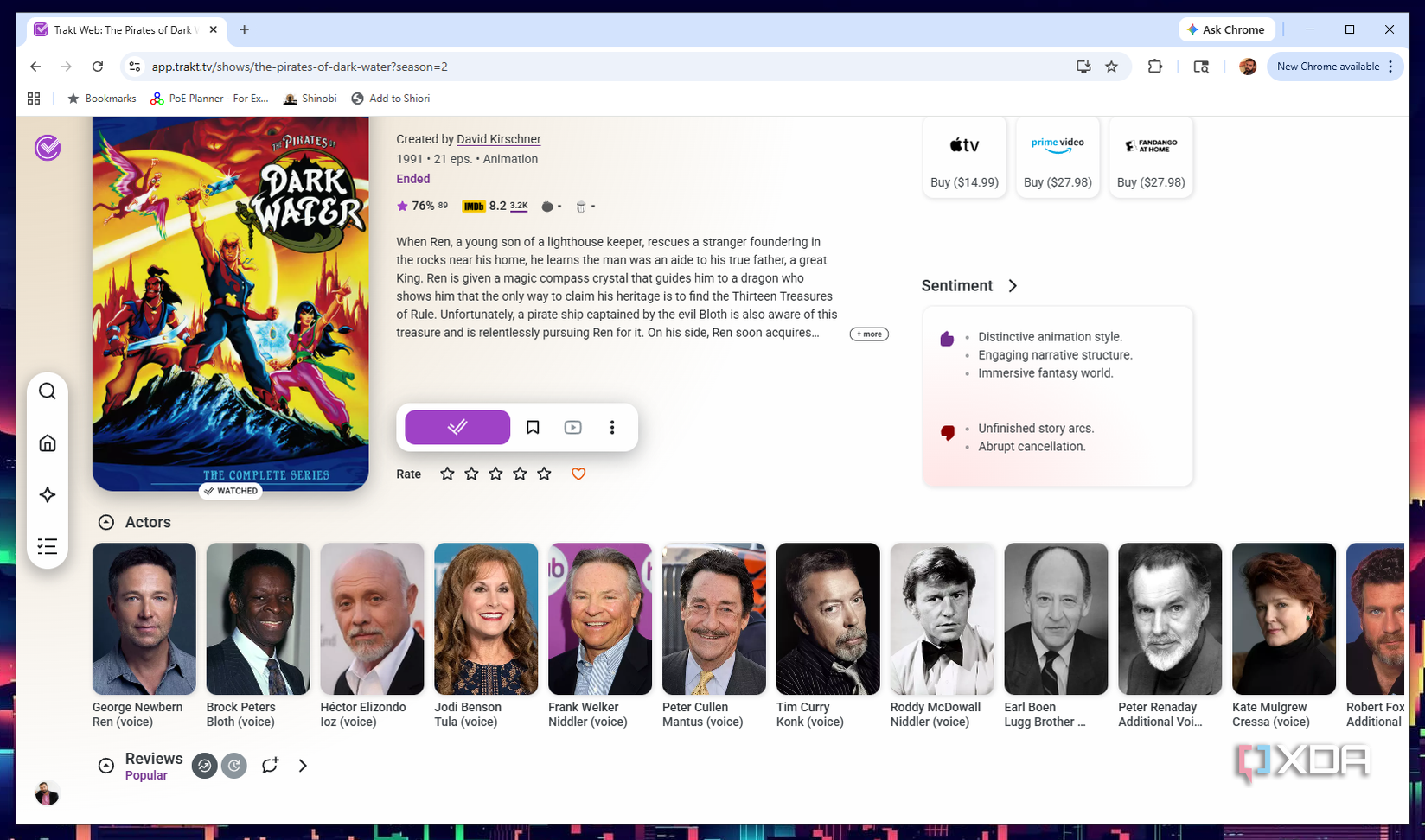Open Chrome extensions puzzle icon

pos(1155,67)
